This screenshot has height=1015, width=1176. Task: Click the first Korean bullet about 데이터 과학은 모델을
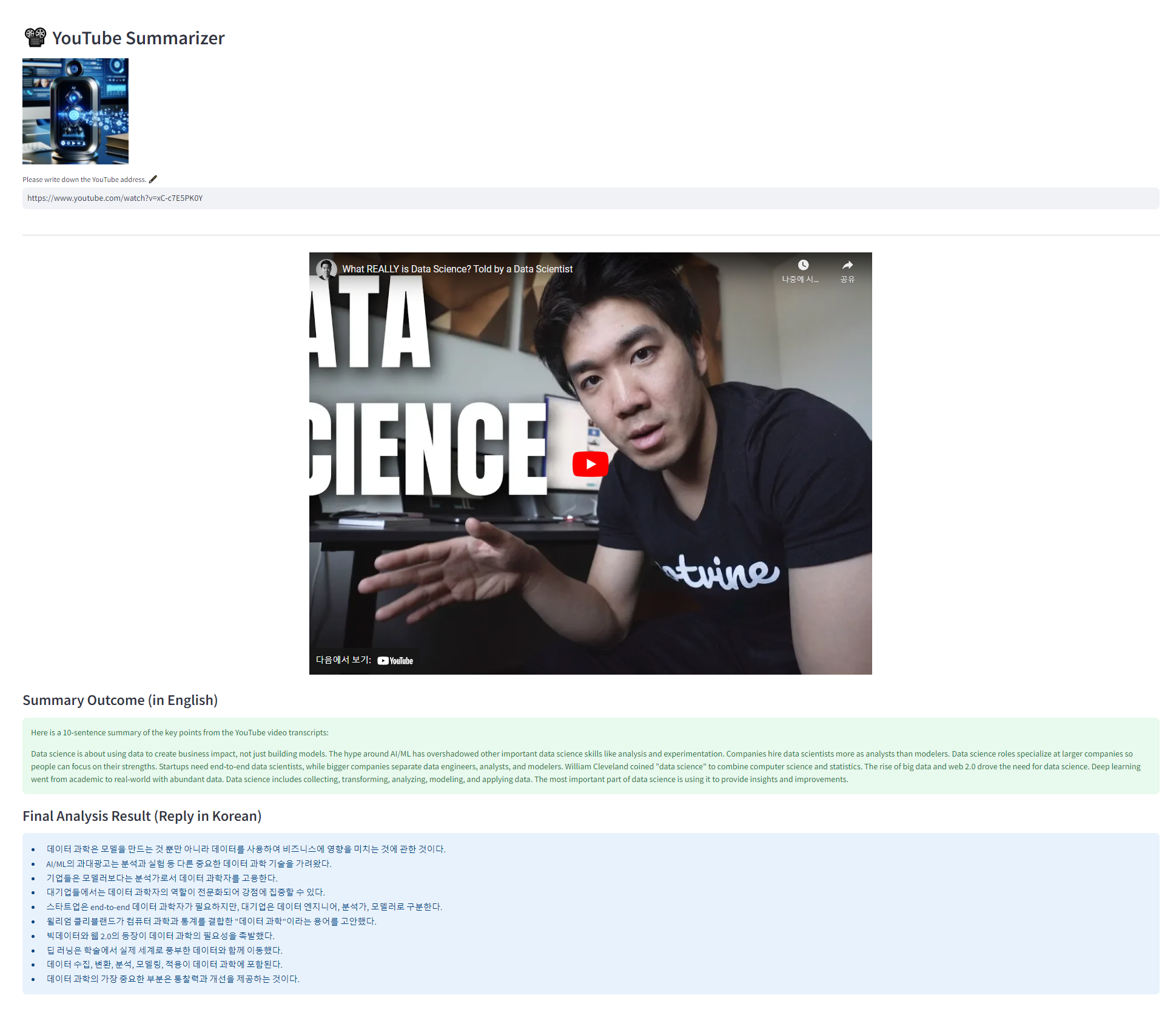[x=246, y=849]
